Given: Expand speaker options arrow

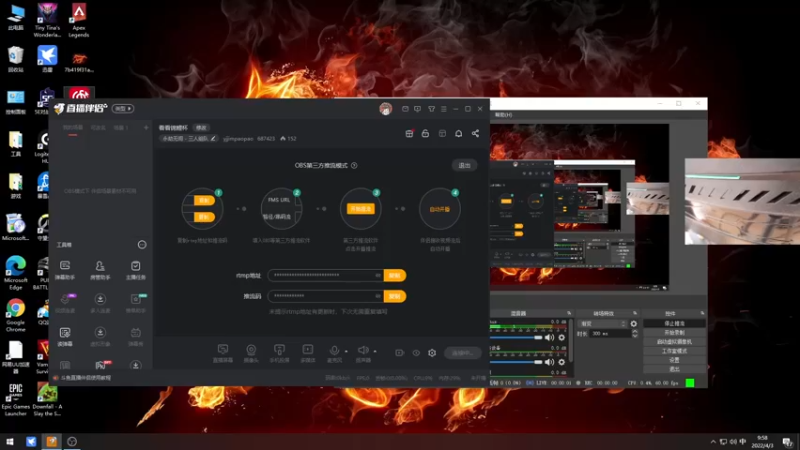Looking at the screenshot, I should tap(375, 351).
